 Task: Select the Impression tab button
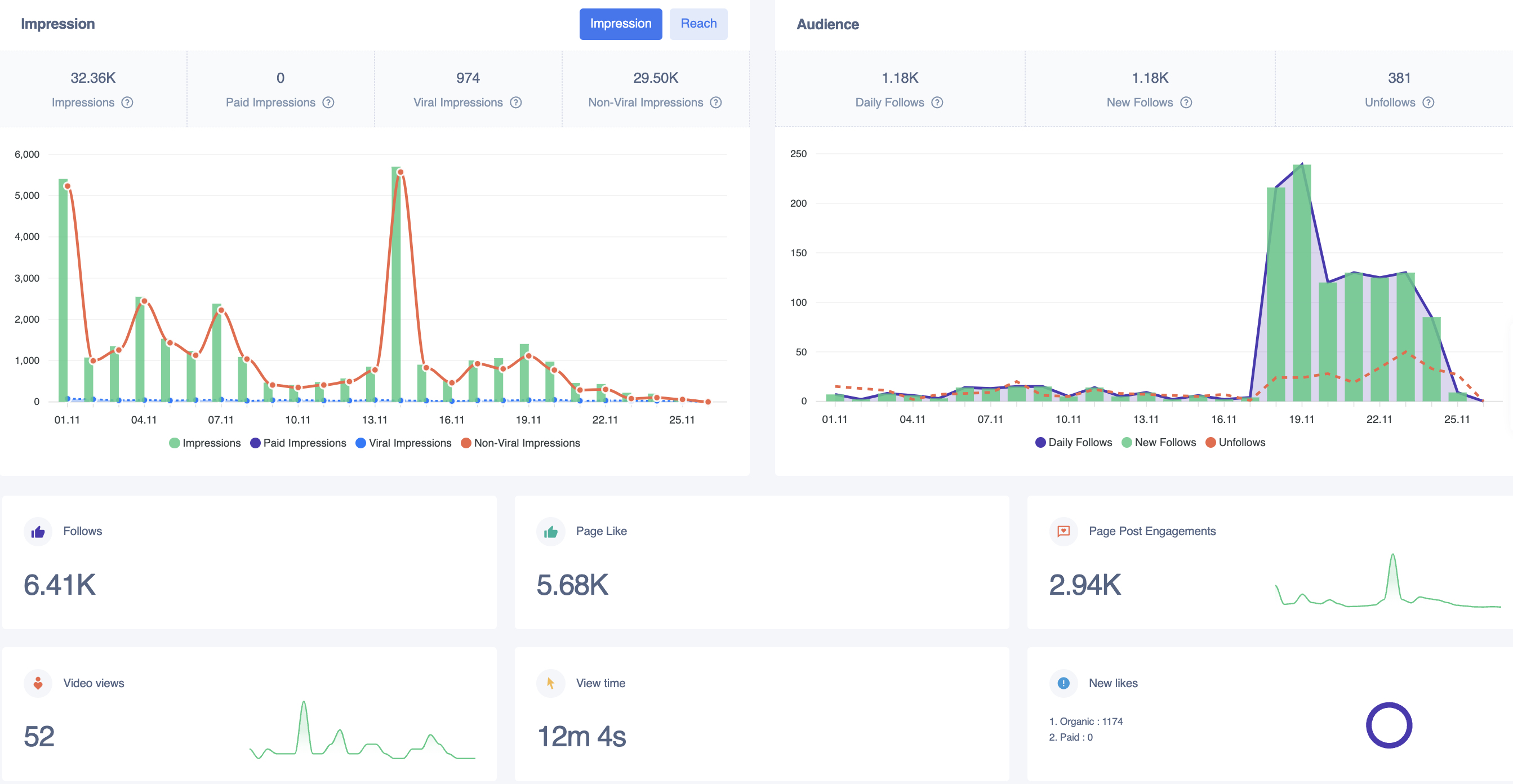point(620,24)
